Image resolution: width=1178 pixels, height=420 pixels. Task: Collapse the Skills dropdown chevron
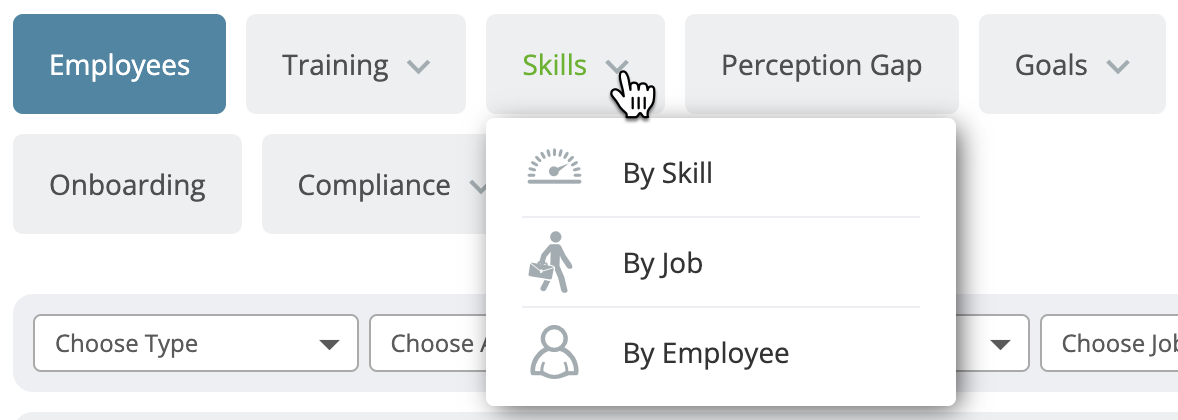point(617,67)
